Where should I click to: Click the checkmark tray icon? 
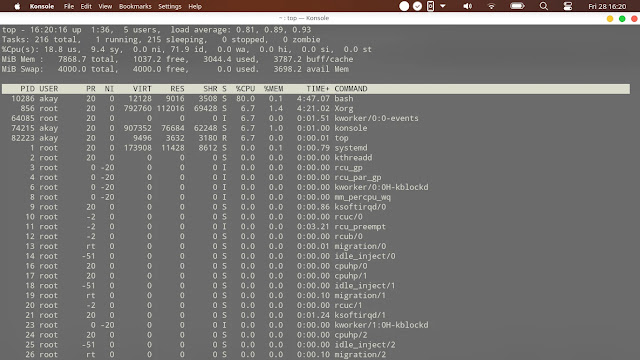[417, 6]
